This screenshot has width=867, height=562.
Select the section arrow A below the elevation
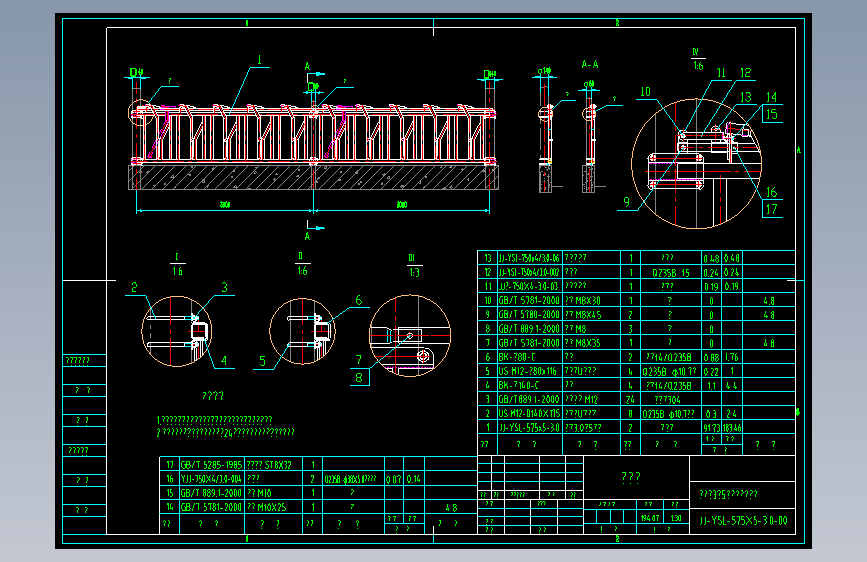tap(308, 236)
